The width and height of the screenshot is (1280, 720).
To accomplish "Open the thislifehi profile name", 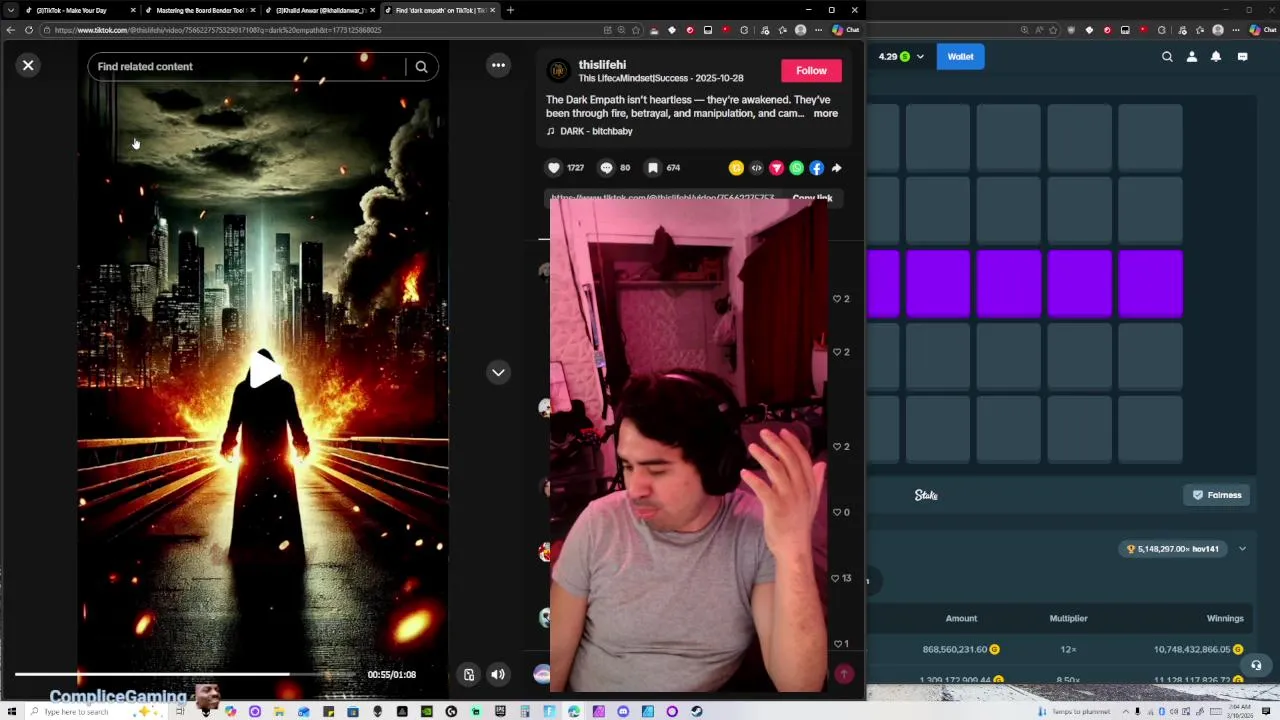I will 602,64.
